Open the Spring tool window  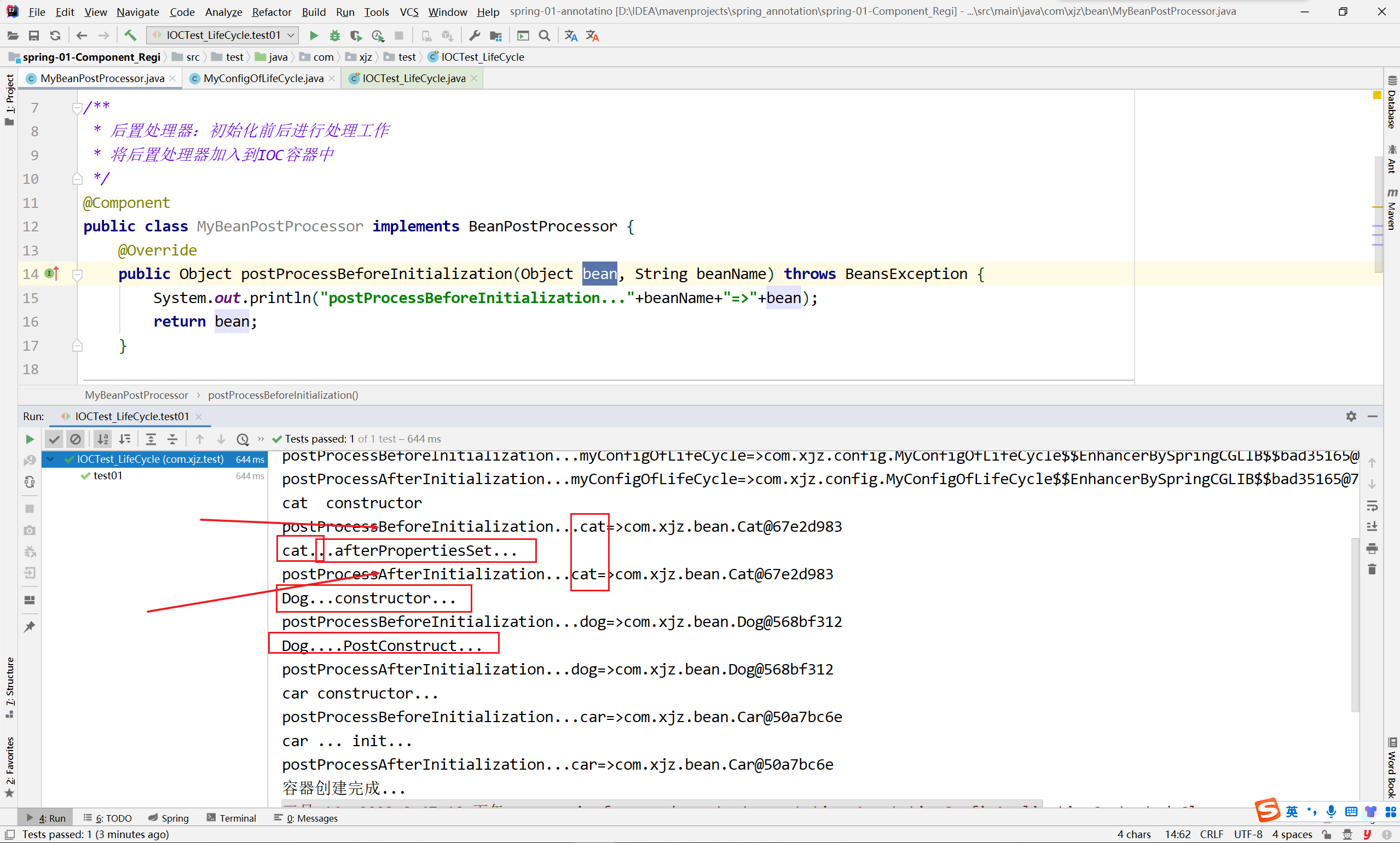(x=169, y=818)
